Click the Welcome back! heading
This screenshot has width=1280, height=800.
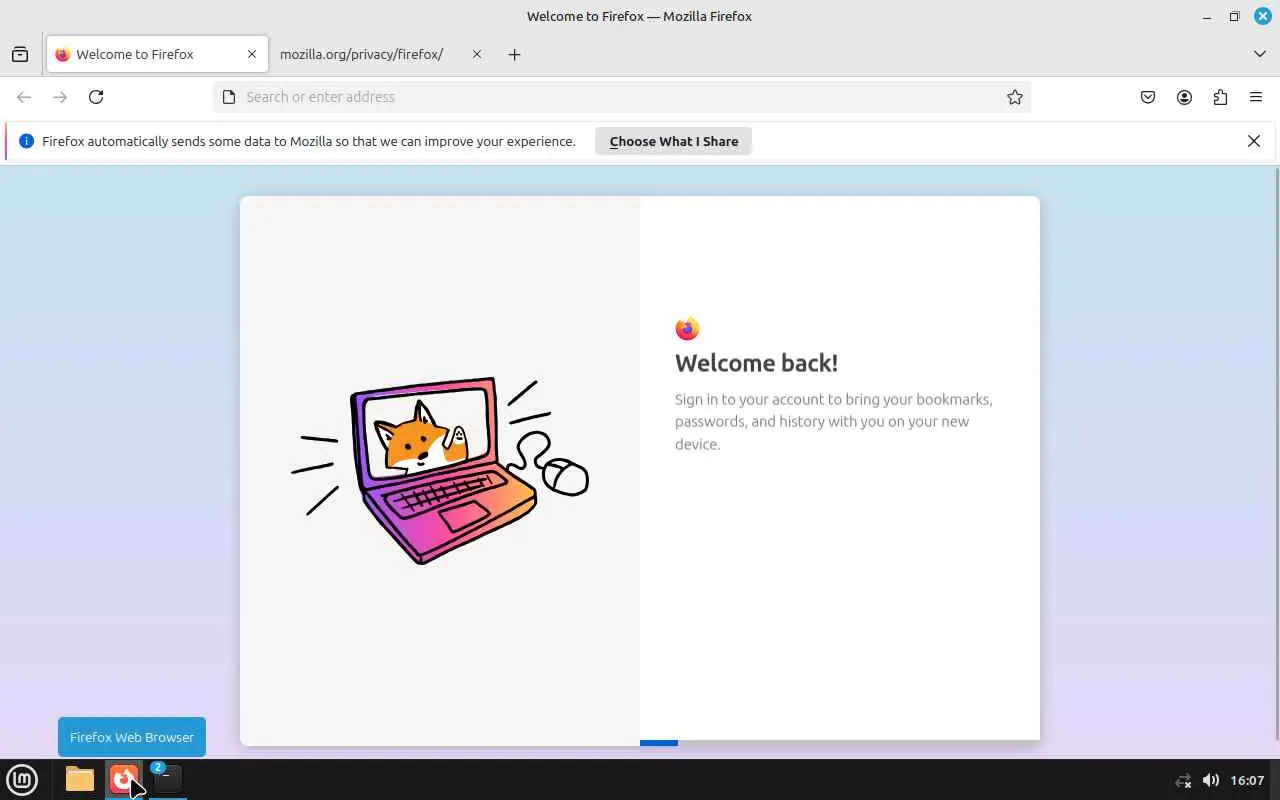(x=756, y=363)
